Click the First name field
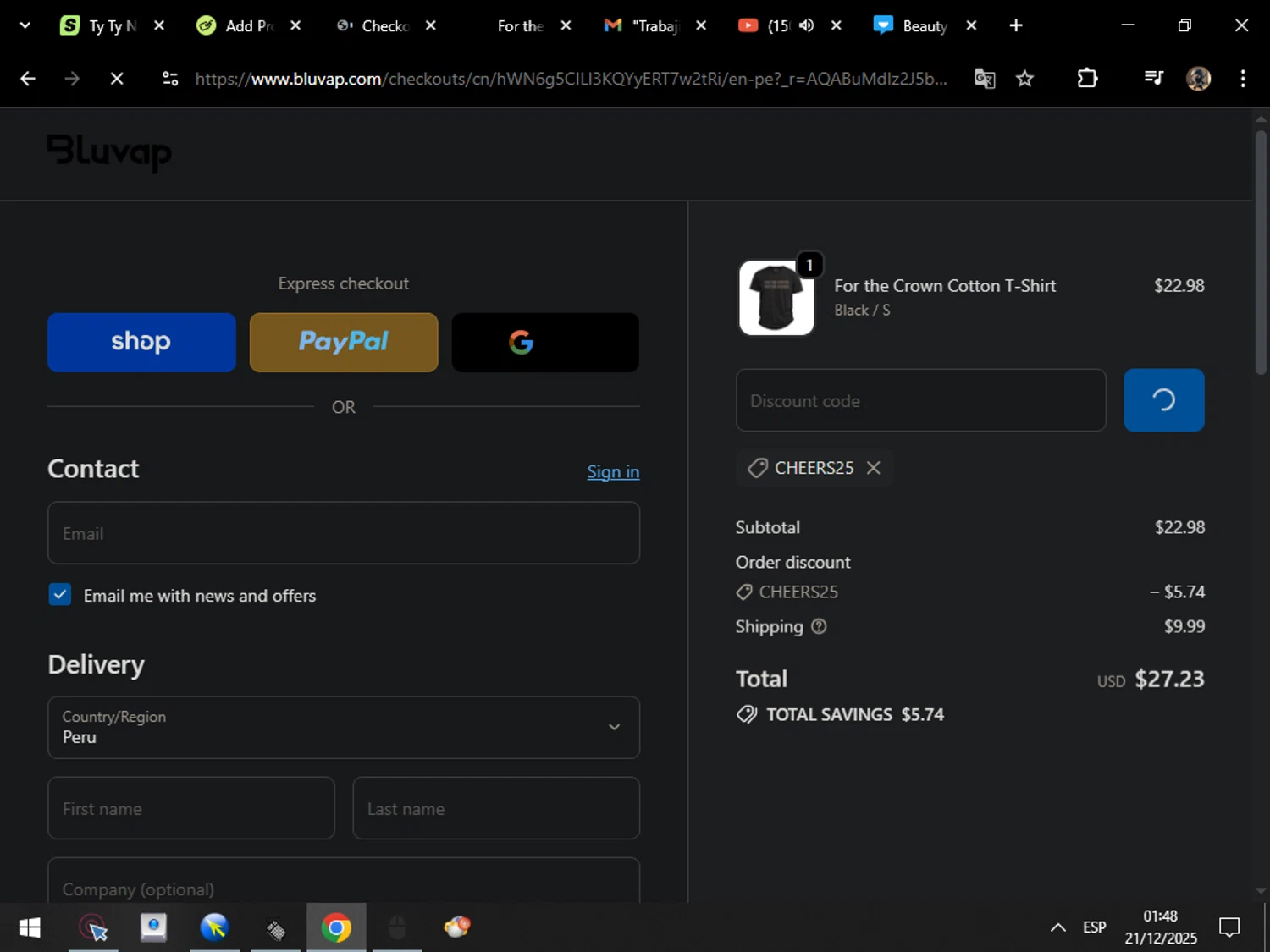 pyautogui.click(x=191, y=808)
